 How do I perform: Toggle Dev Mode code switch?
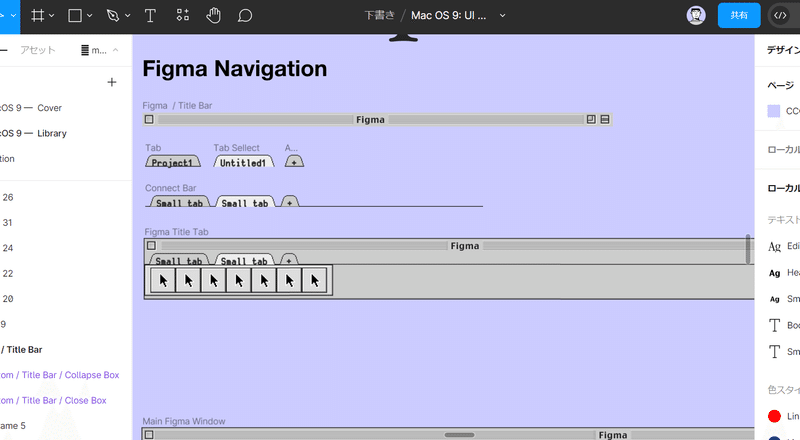pos(781,15)
